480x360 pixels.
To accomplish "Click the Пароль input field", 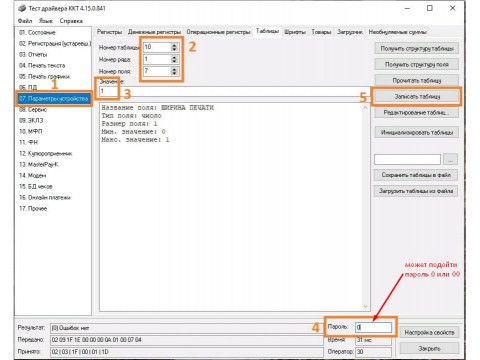I will pyautogui.click(x=373, y=327).
